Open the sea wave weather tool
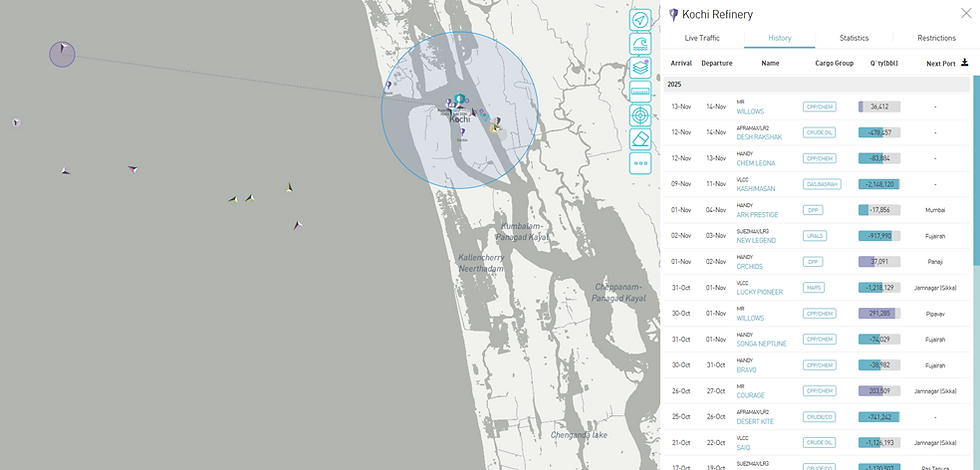The width and height of the screenshot is (980, 470). [640, 44]
